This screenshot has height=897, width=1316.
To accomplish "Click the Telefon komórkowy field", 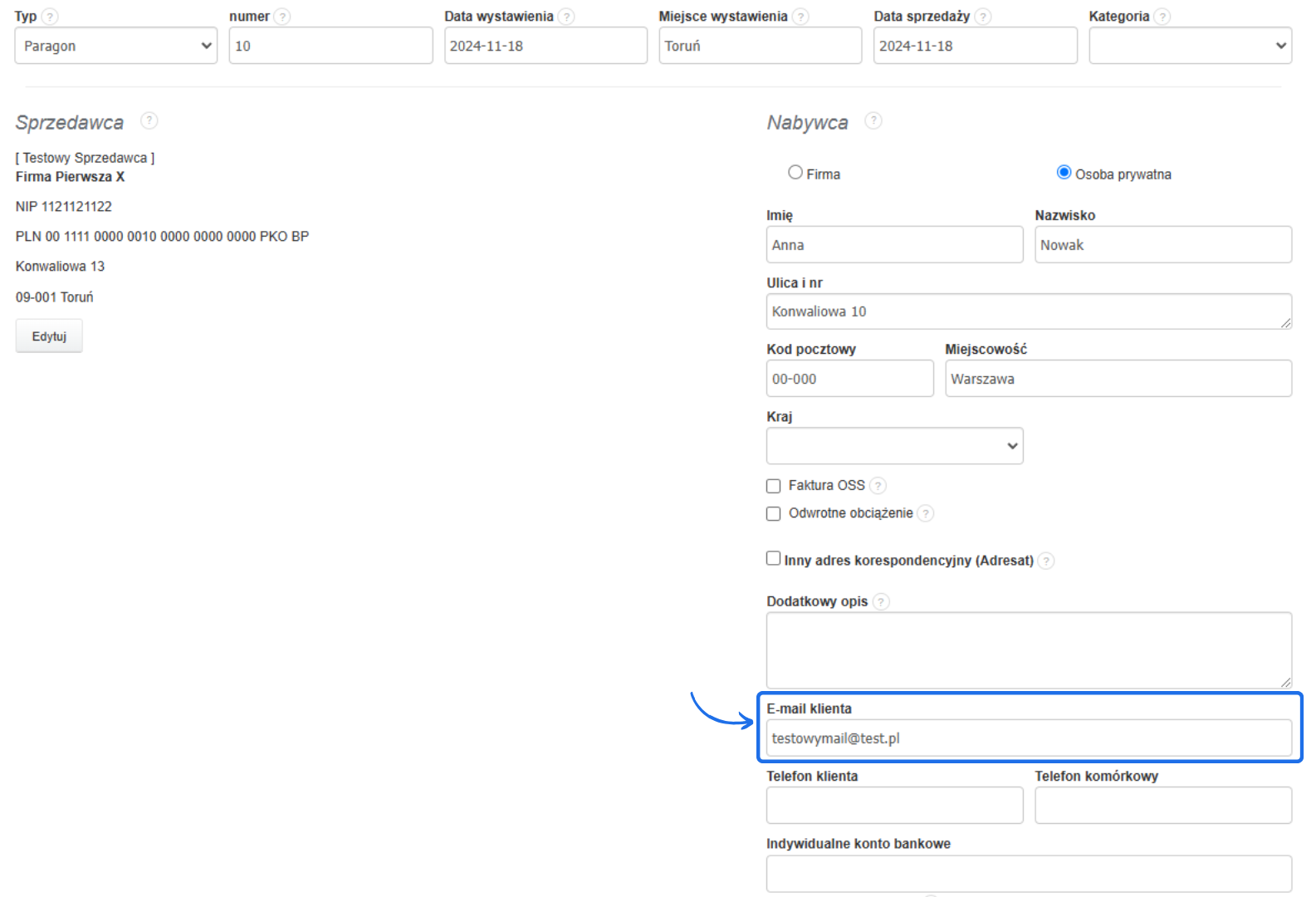I will 1162,806.
